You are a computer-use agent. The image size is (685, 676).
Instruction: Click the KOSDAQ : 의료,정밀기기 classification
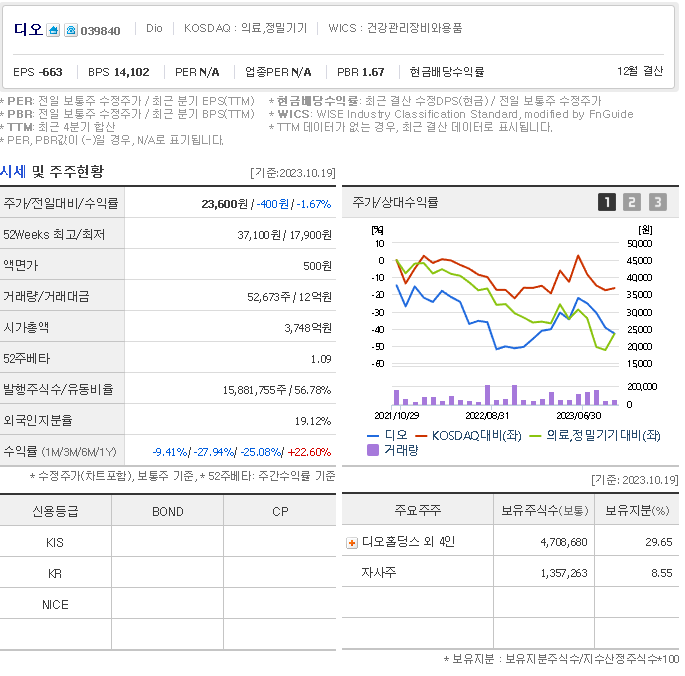pyautogui.click(x=246, y=28)
